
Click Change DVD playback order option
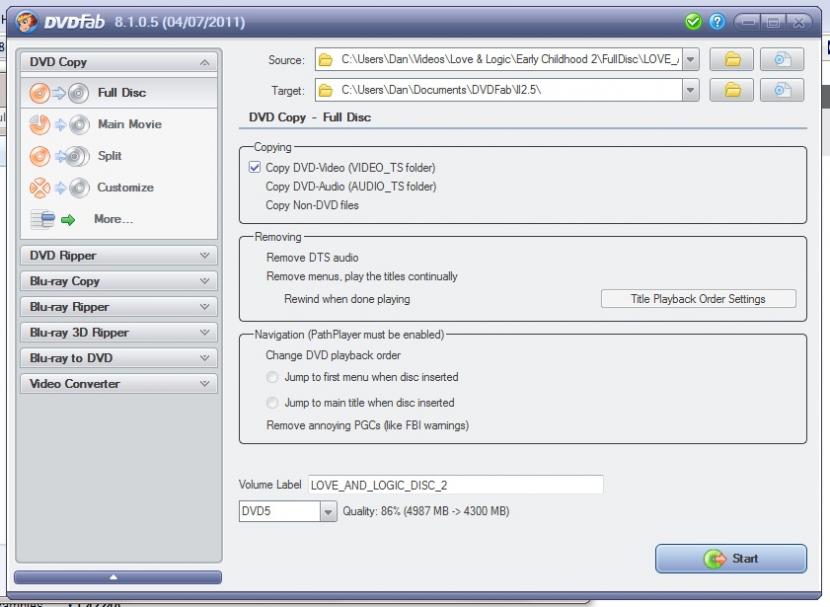pos(333,355)
